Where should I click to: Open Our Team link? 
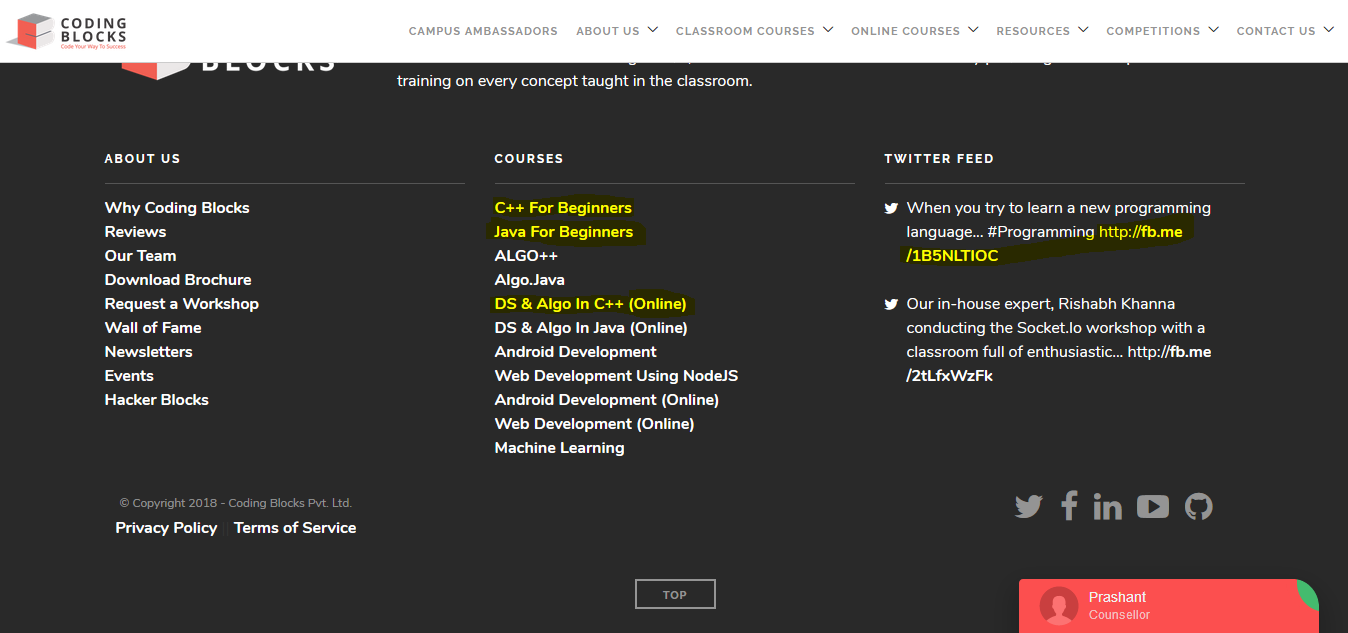pyautogui.click(x=140, y=256)
